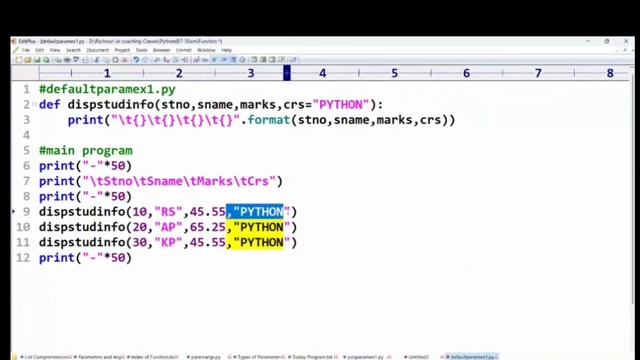This screenshot has height=360, width=640.
Task: Open the Search menu
Action: [x=73, y=50]
